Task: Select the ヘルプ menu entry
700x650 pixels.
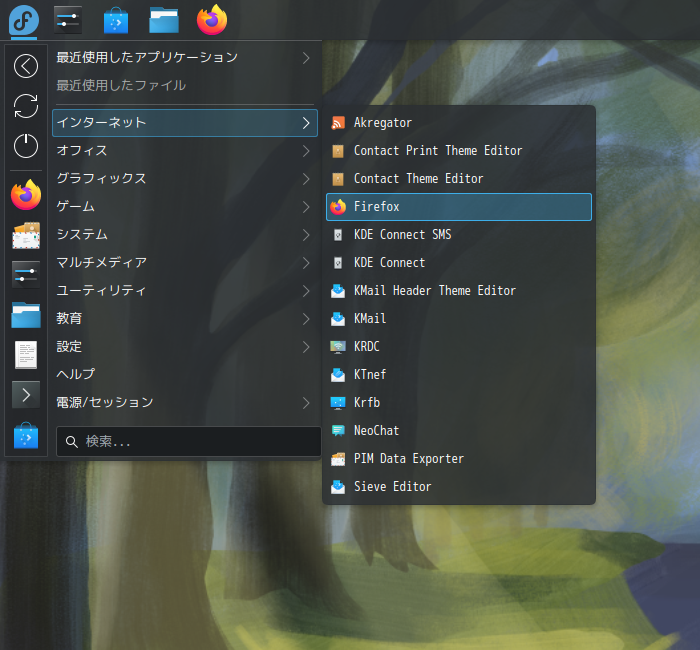Action: point(185,375)
